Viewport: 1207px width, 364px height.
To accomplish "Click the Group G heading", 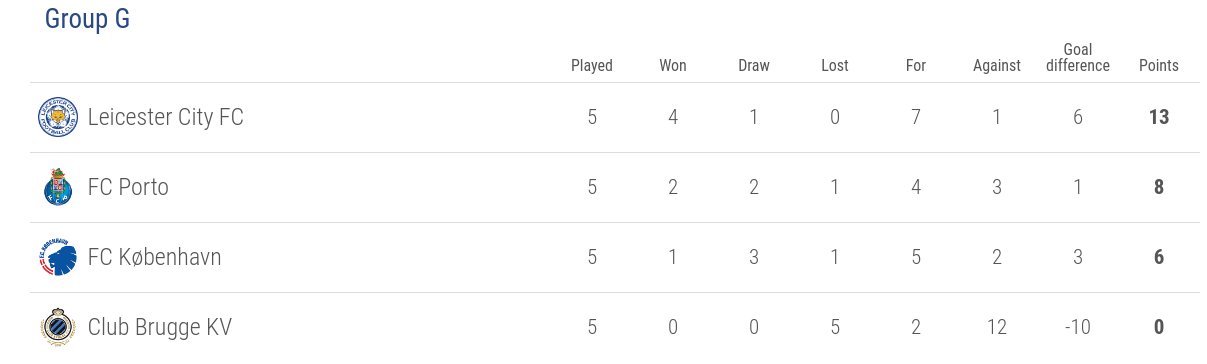I will (x=87, y=19).
